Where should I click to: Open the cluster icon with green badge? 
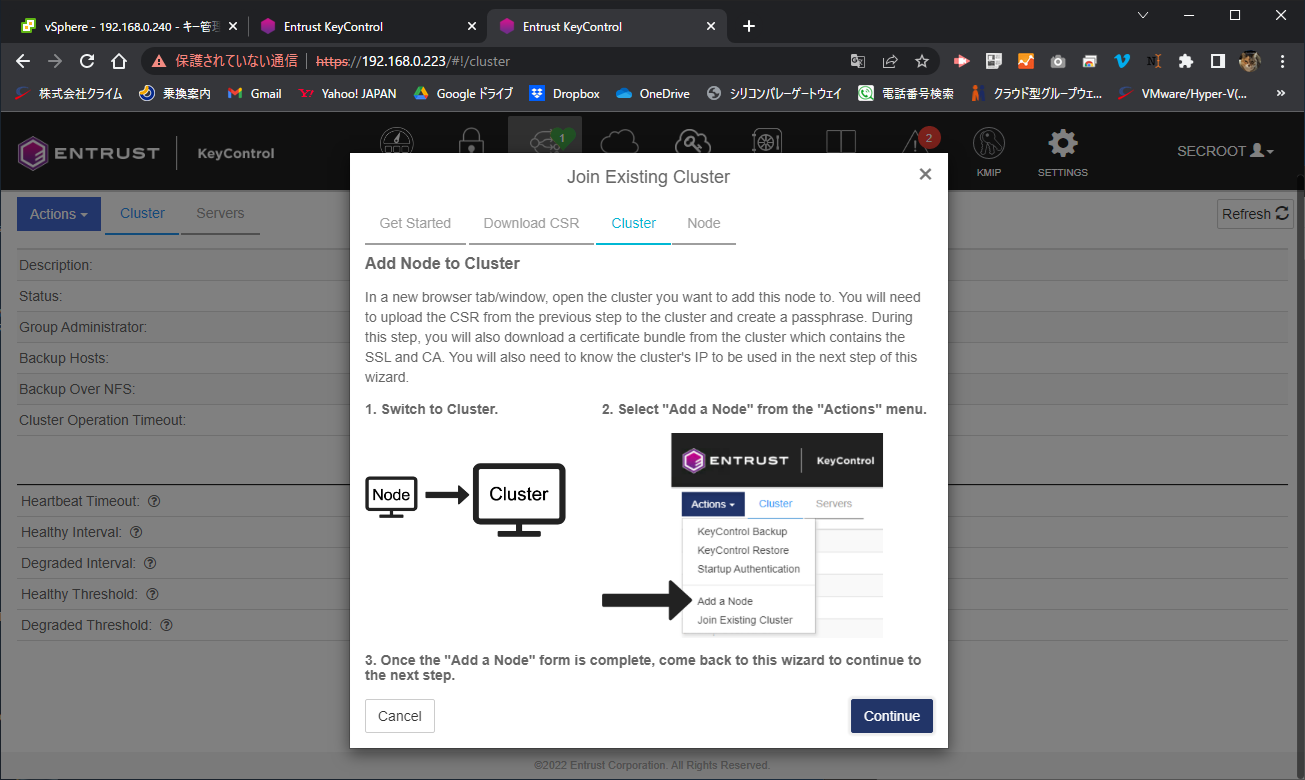click(545, 140)
